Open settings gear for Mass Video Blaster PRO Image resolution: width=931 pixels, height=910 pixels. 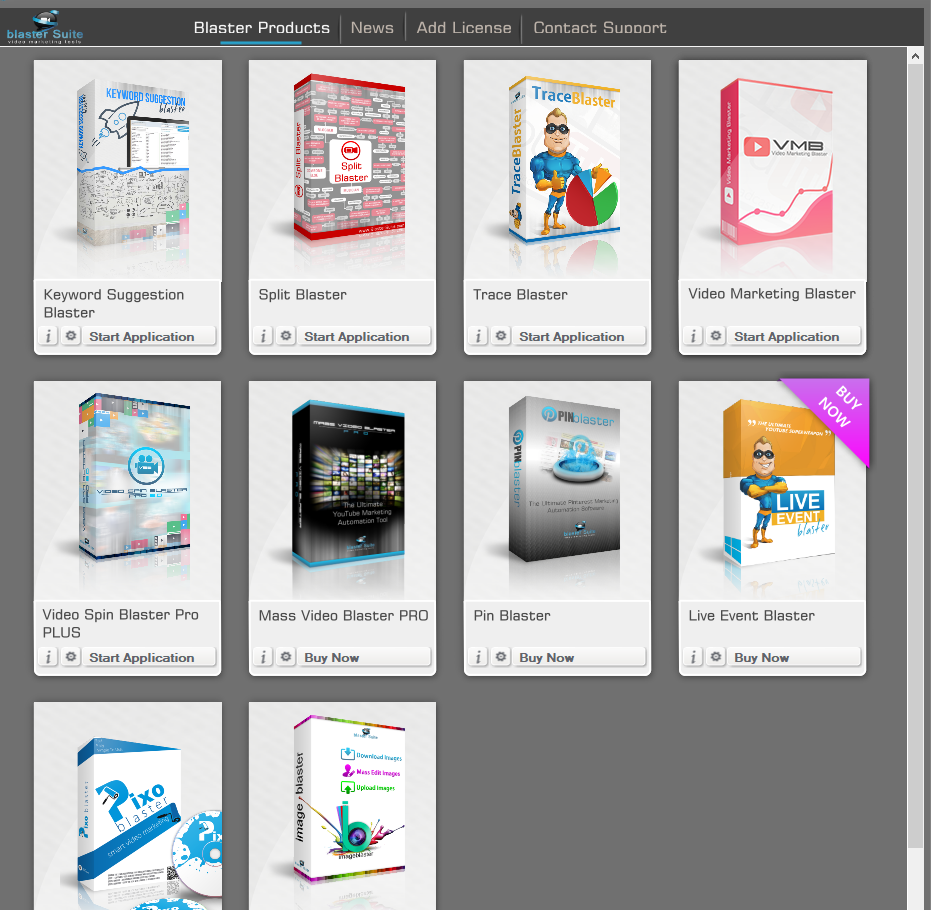[286, 658]
